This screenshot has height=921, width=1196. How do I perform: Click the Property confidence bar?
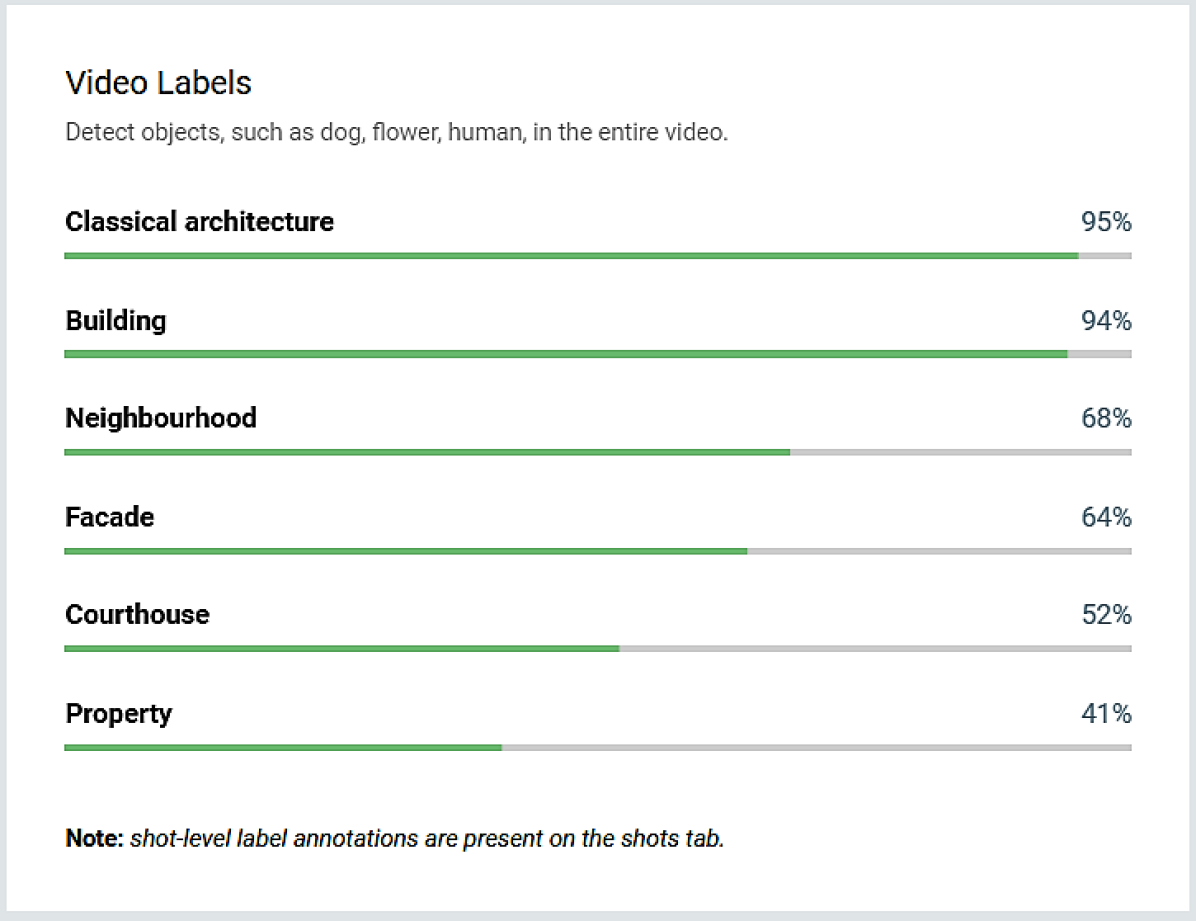(x=597, y=747)
